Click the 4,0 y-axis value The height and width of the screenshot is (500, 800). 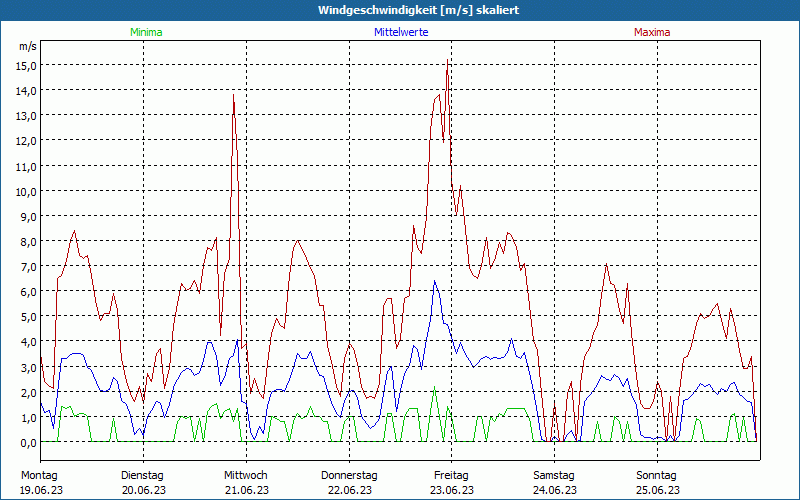tap(28, 342)
